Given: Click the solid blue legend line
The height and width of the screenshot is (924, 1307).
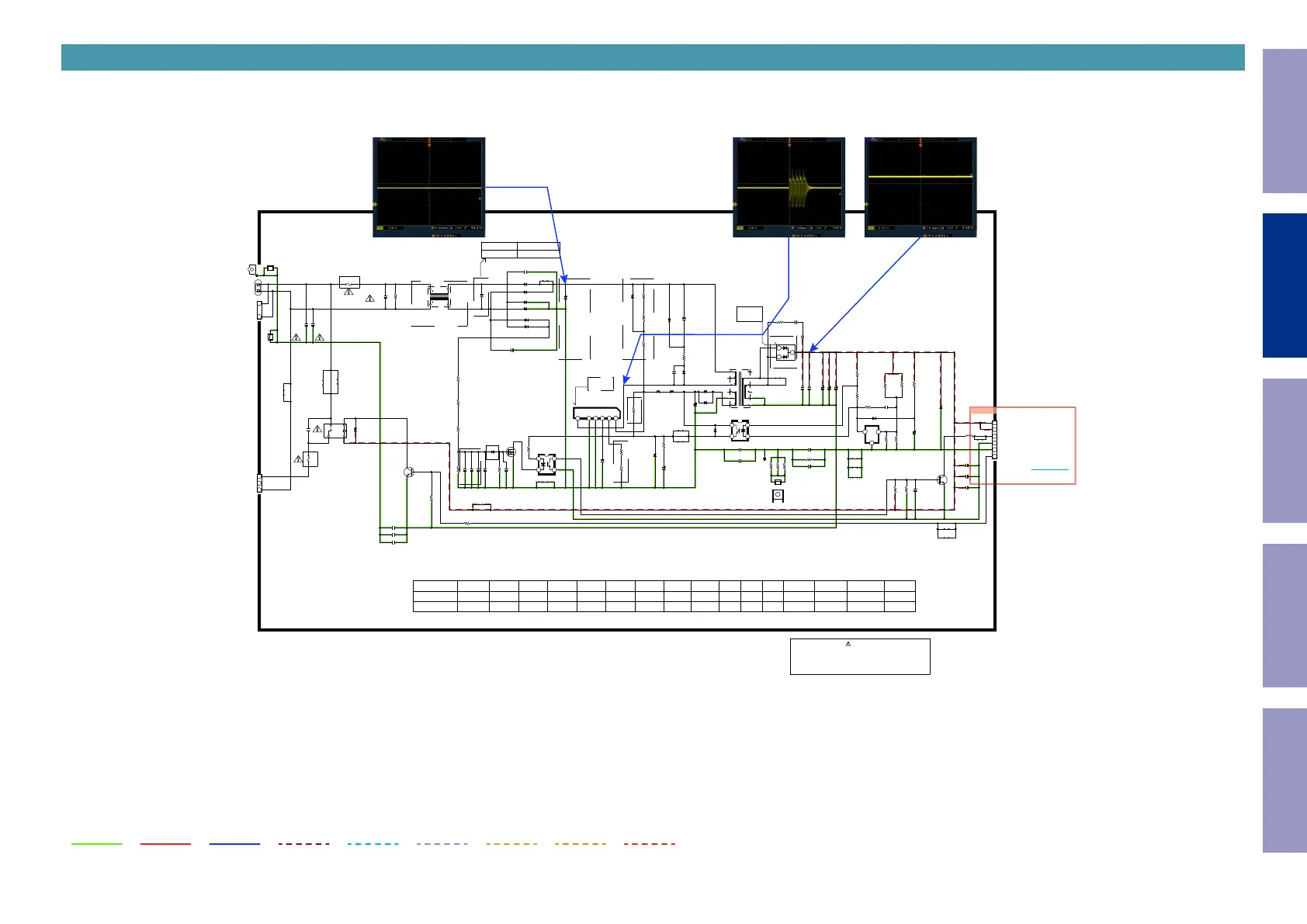Looking at the screenshot, I should coord(234,843).
